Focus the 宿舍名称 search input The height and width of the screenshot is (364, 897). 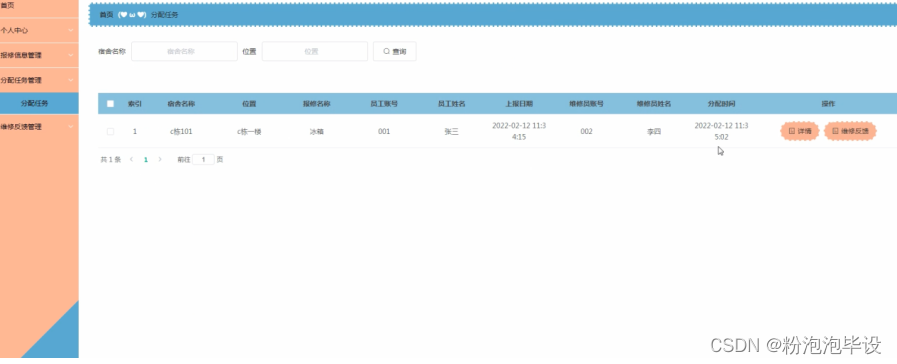184,51
